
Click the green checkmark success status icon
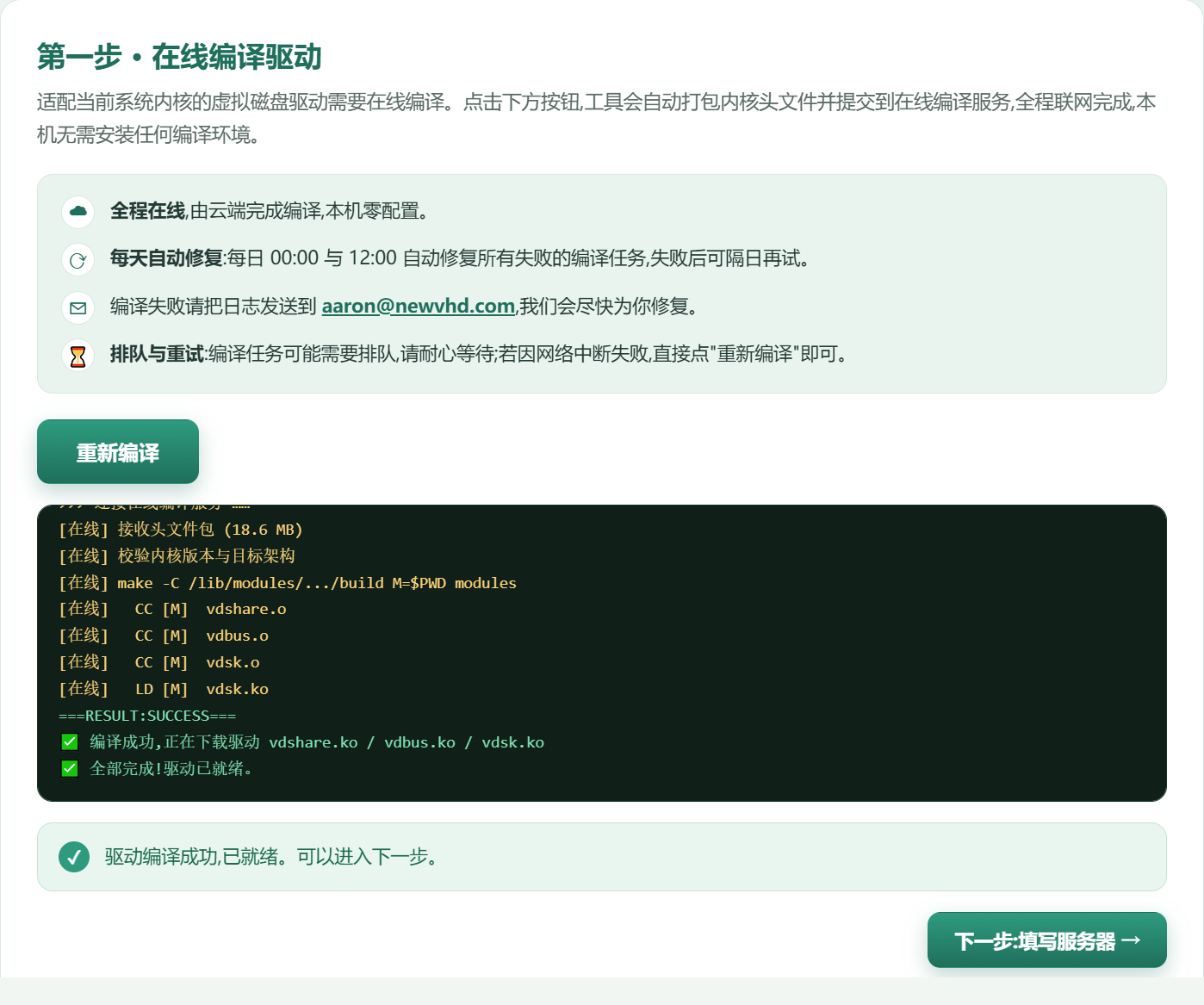pos(74,857)
